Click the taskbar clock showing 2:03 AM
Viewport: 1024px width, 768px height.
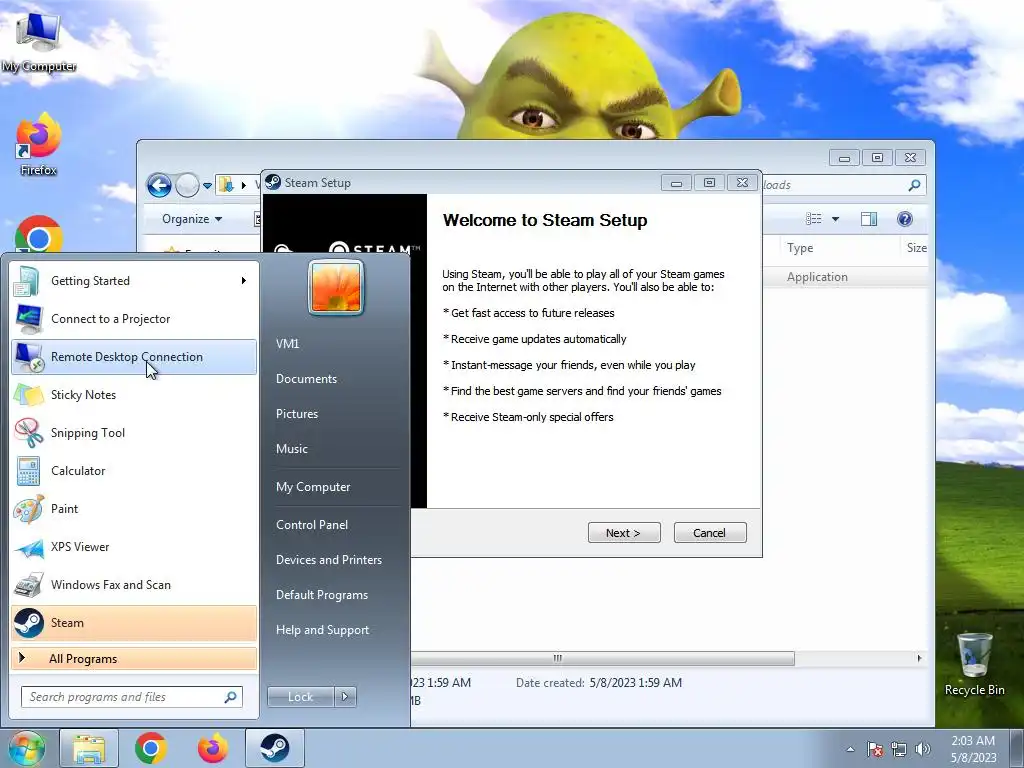(973, 749)
